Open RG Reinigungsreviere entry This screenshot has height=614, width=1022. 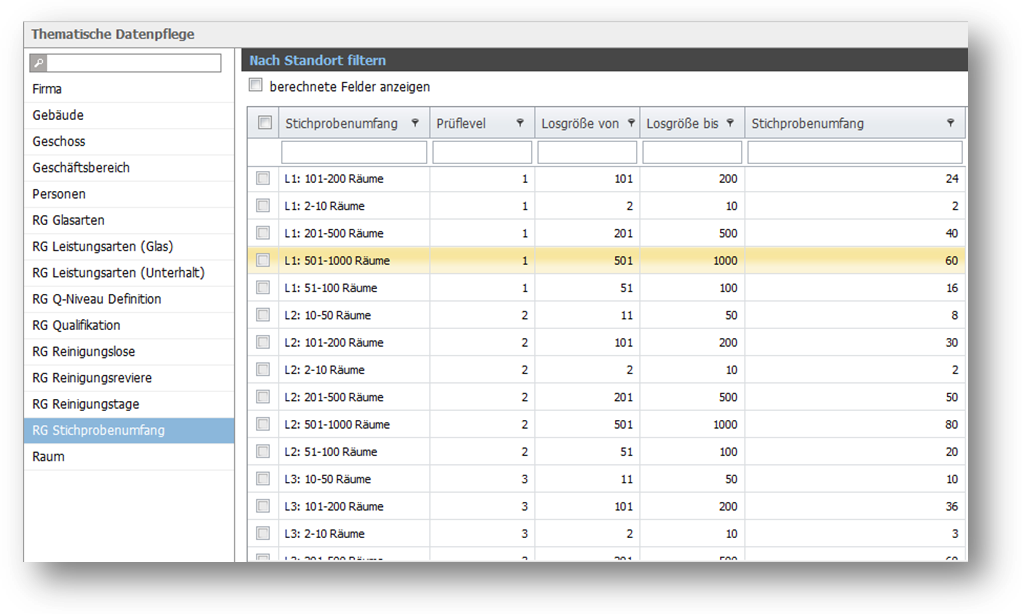129,378
